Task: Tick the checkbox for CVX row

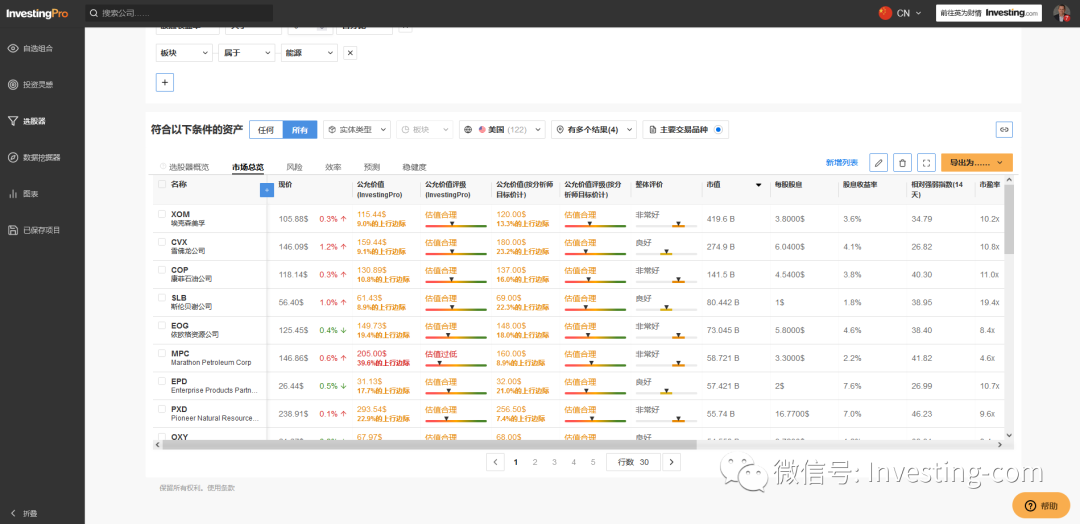Action: pyautogui.click(x=162, y=242)
